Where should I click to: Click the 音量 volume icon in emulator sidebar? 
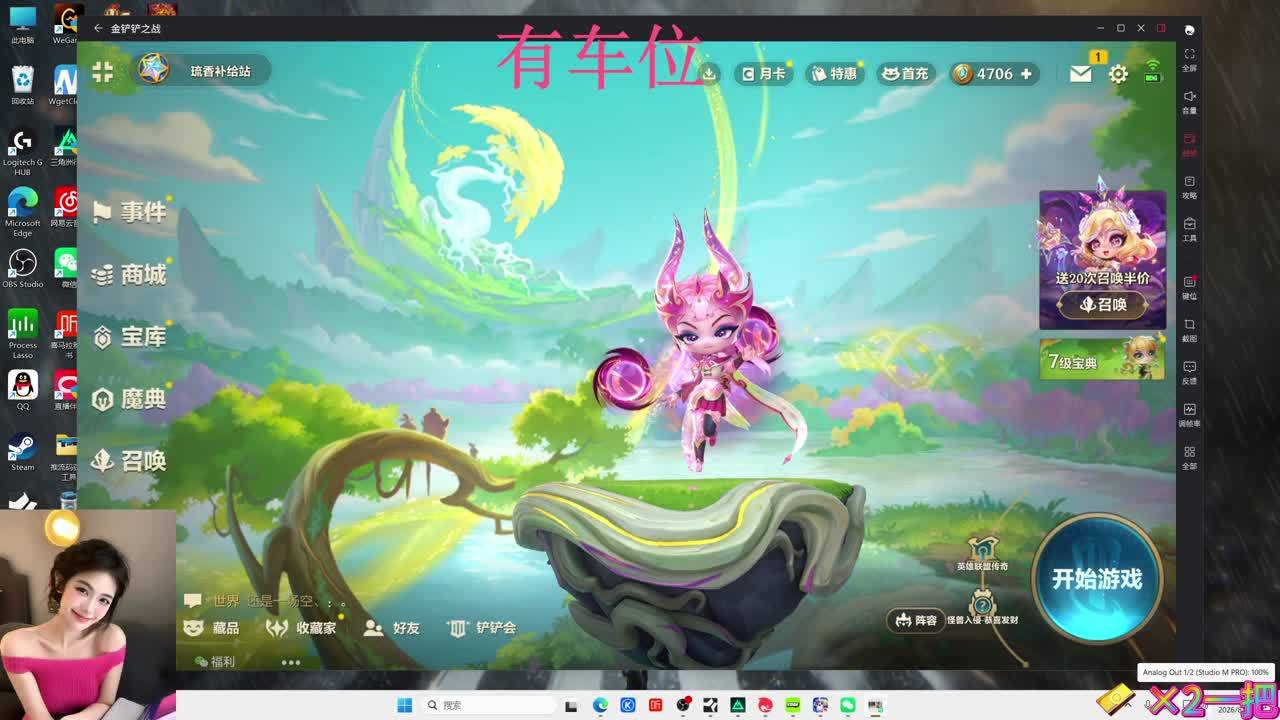[1189, 101]
